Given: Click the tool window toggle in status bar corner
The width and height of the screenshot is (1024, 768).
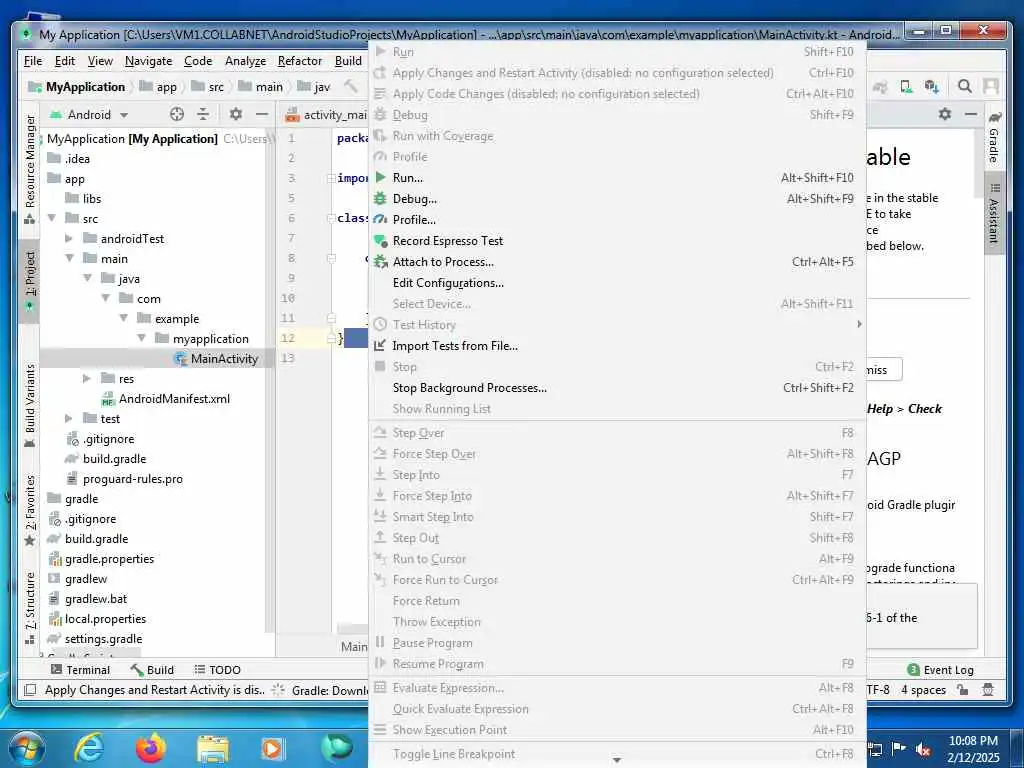Looking at the screenshot, I should point(30,690).
